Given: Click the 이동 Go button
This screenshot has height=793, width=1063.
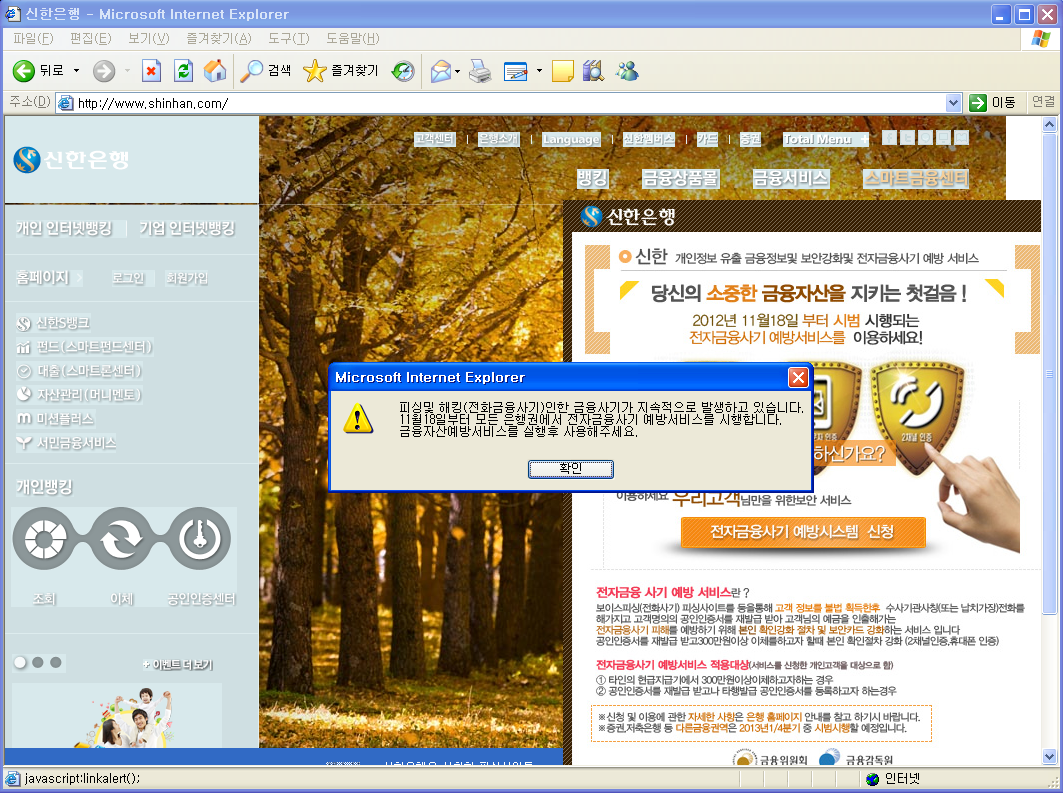Looking at the screenshot, I should pyautogui.click(x=995, y=102).
